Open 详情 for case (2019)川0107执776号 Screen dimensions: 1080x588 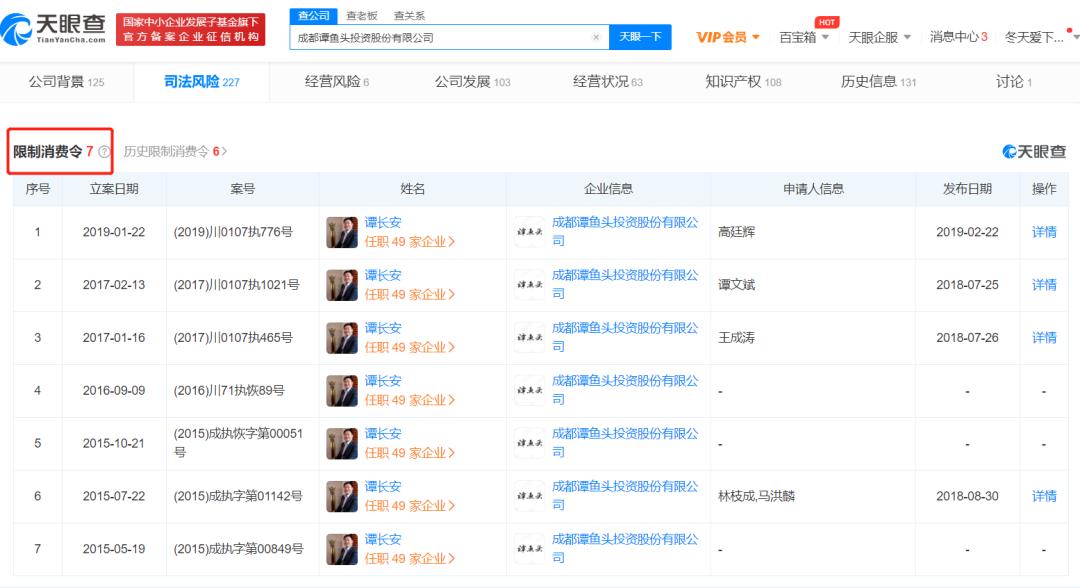tap(1043, 231)
